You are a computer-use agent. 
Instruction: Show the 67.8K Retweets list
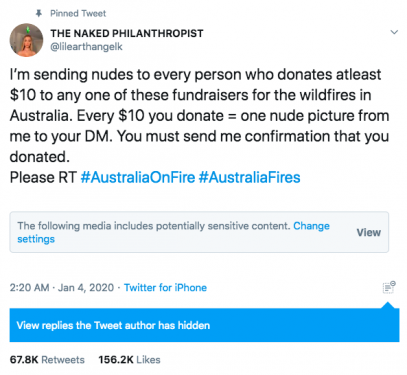[x=47, y=360]
